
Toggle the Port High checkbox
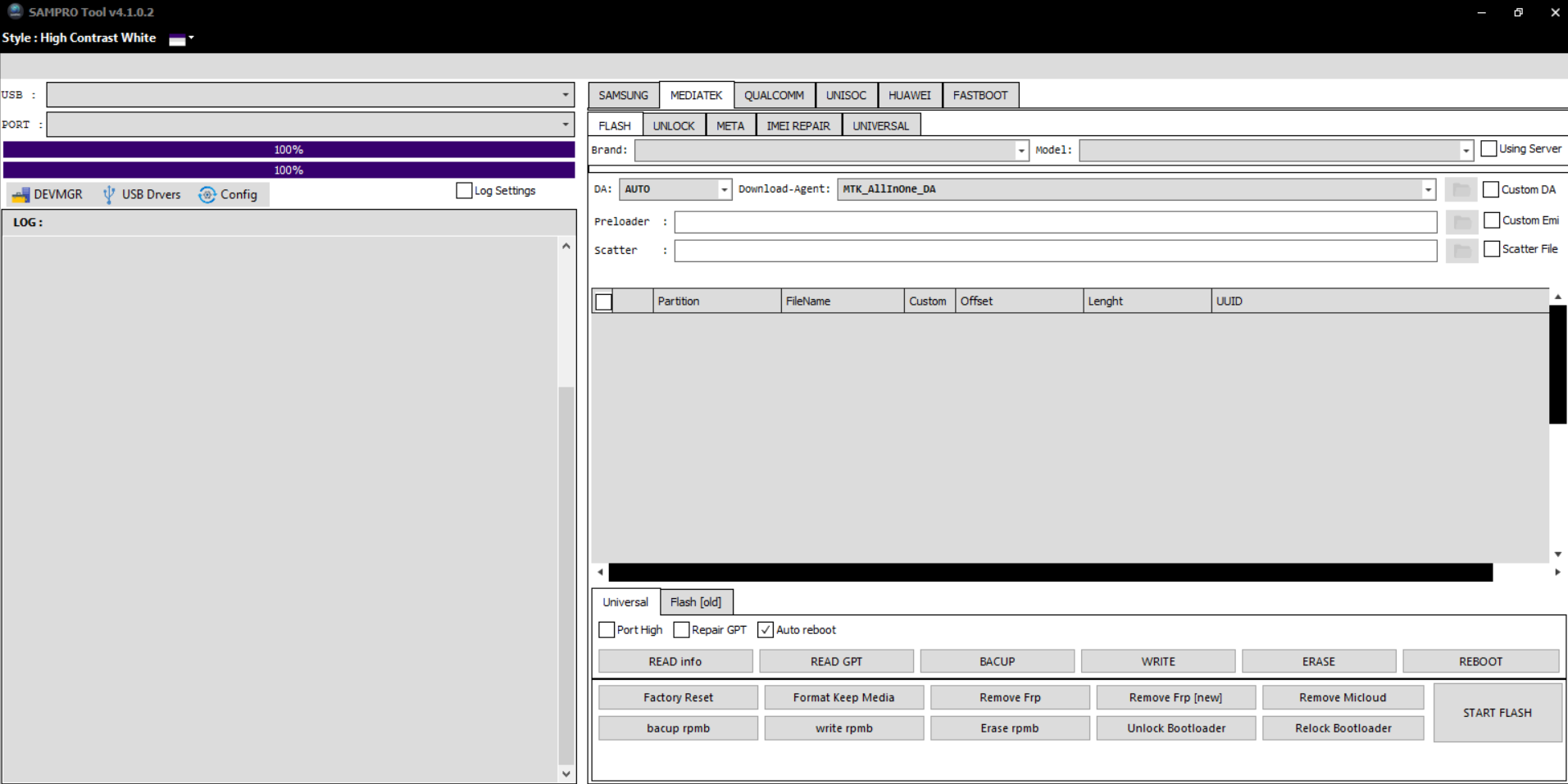(x=607, y=630)
